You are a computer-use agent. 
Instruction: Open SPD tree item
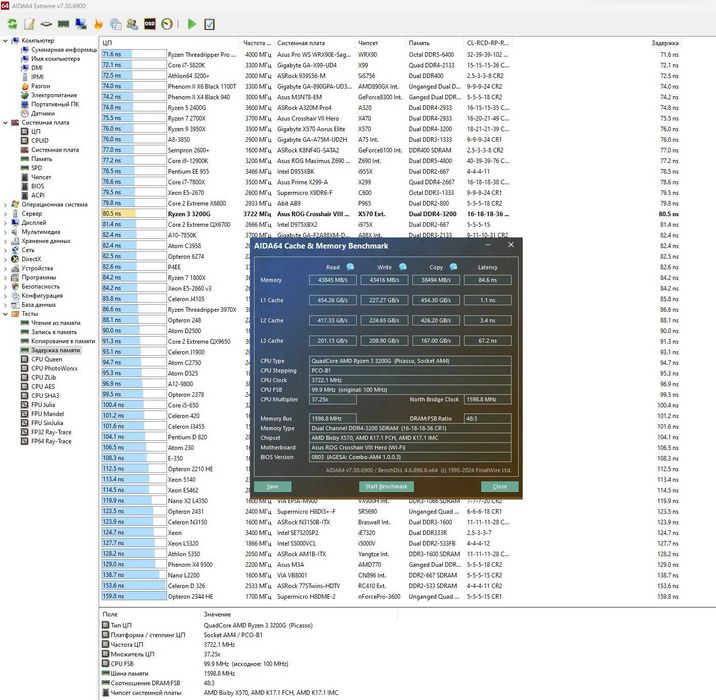pos(37,168)
